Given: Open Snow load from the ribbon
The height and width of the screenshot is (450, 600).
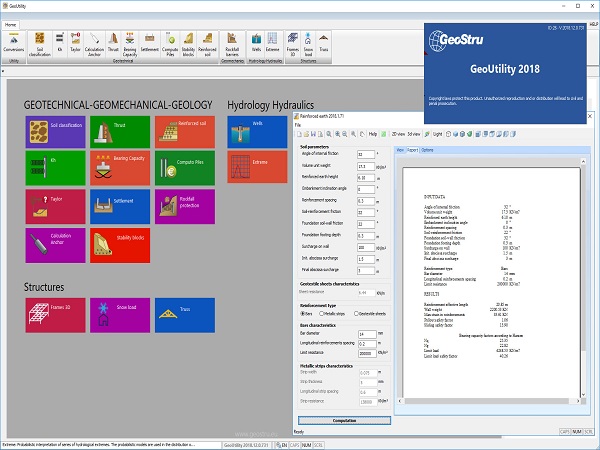Looking at the screenshot, I should coord(308,44).
